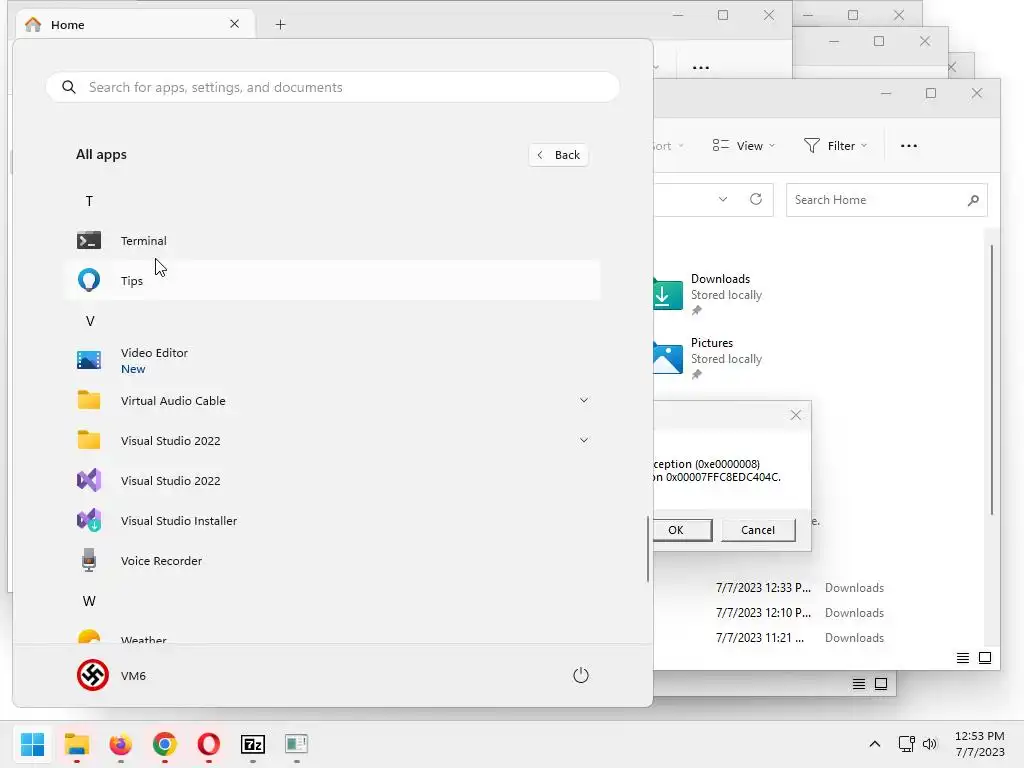Open See more options in front Explorer toolbar
Image resolution: width=1024 pixels, height=768 pixels.
(x=908, y=146)
